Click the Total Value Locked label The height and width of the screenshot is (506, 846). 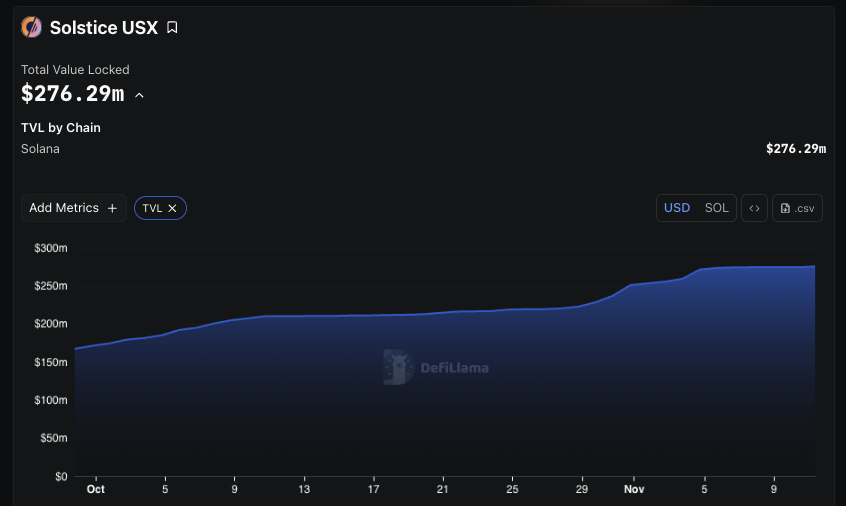(x=75, y=70)
